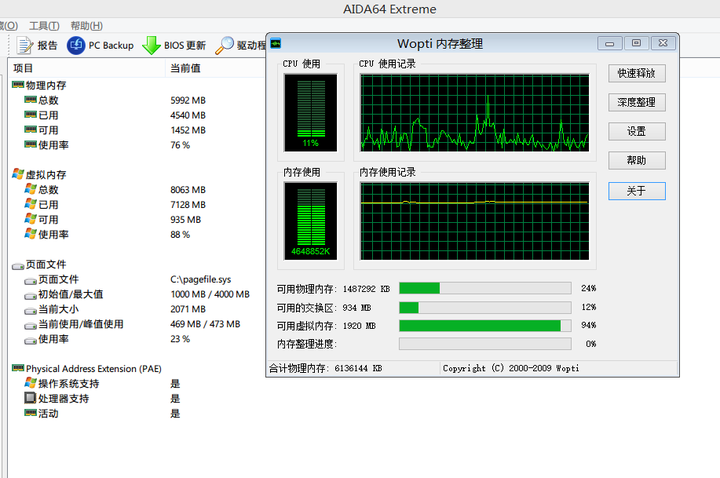Click the processor icon beside 处理器支持

coord(30,398)
